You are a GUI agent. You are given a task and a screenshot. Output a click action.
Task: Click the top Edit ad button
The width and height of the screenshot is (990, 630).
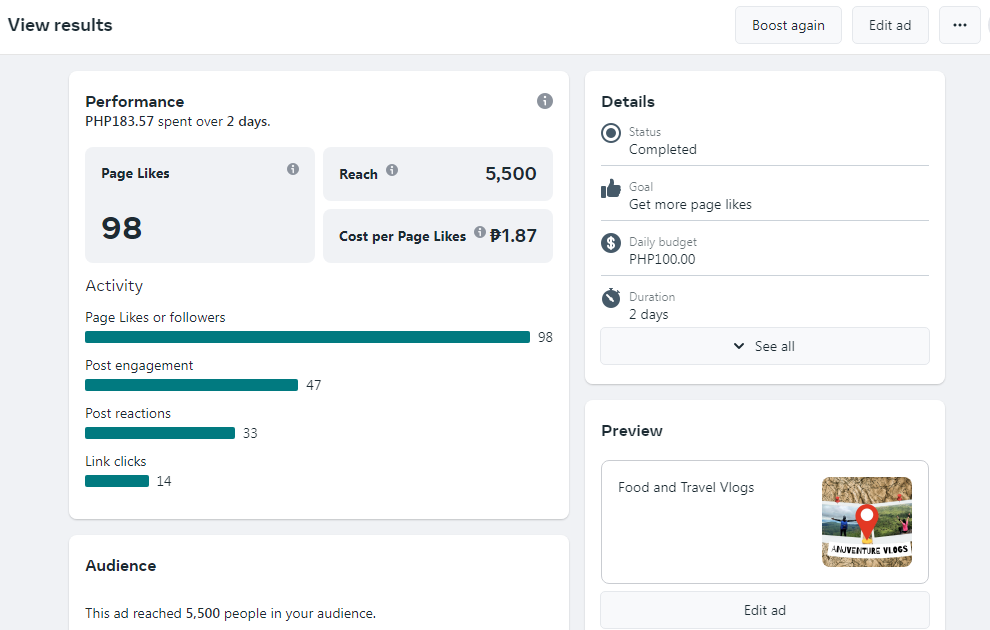(x=890, y=25)
